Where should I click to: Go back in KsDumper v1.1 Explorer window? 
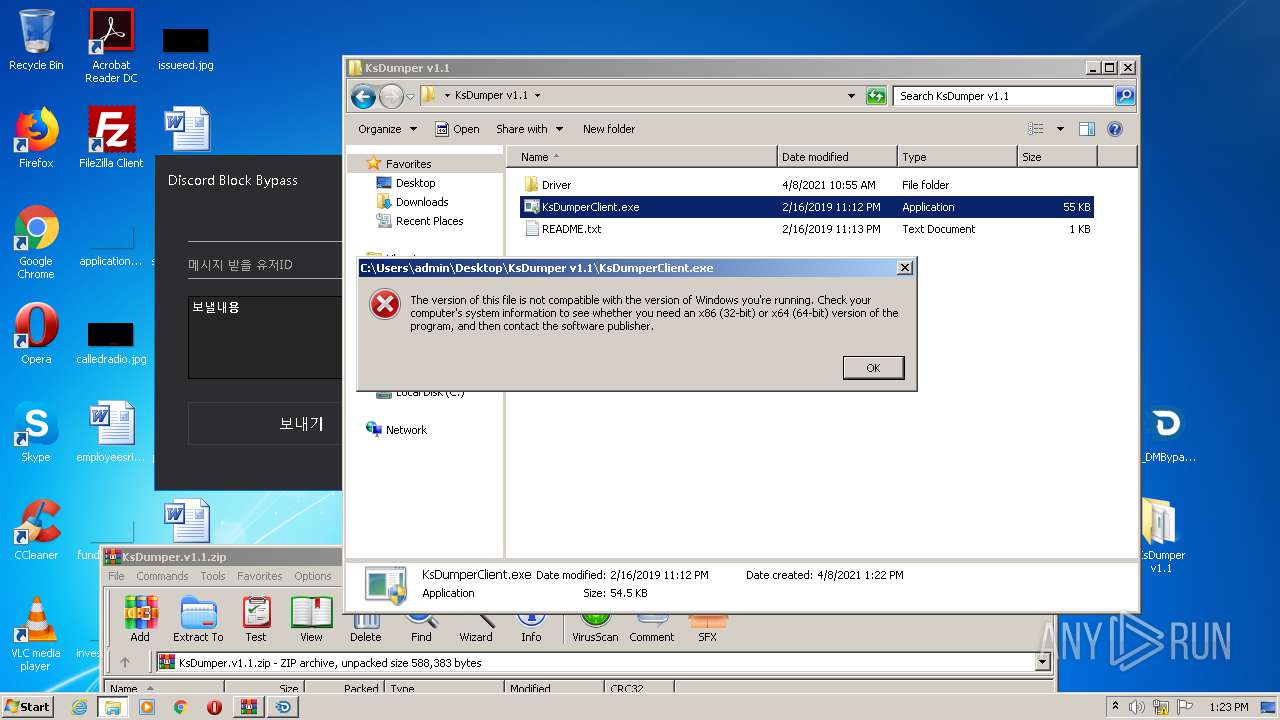click(x=363, y=96)
